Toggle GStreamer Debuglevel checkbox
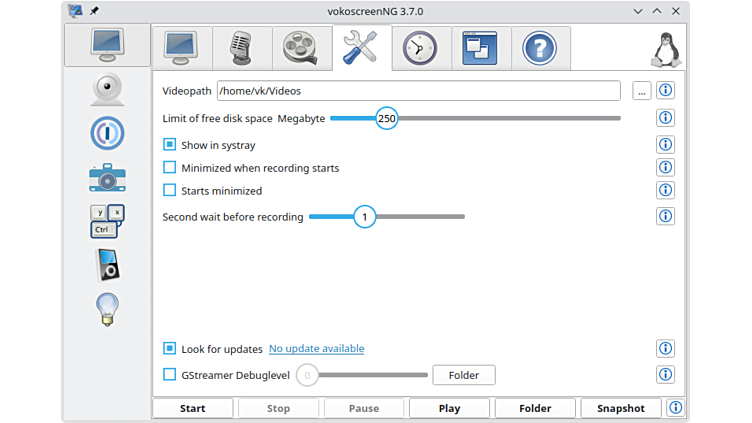752x423 pixels. tap(170, 375)
